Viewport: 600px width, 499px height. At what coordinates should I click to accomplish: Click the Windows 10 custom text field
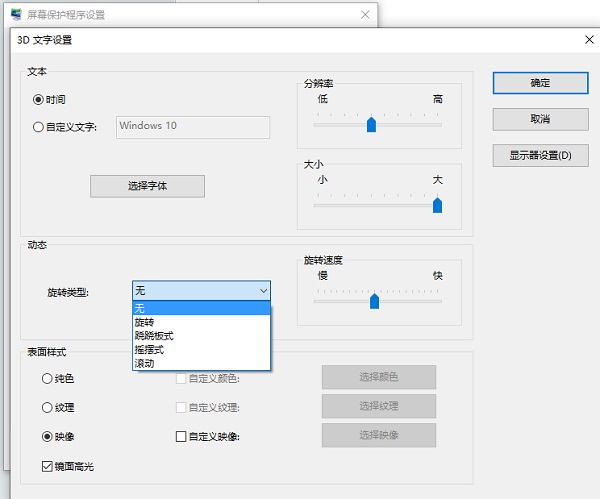193,127
